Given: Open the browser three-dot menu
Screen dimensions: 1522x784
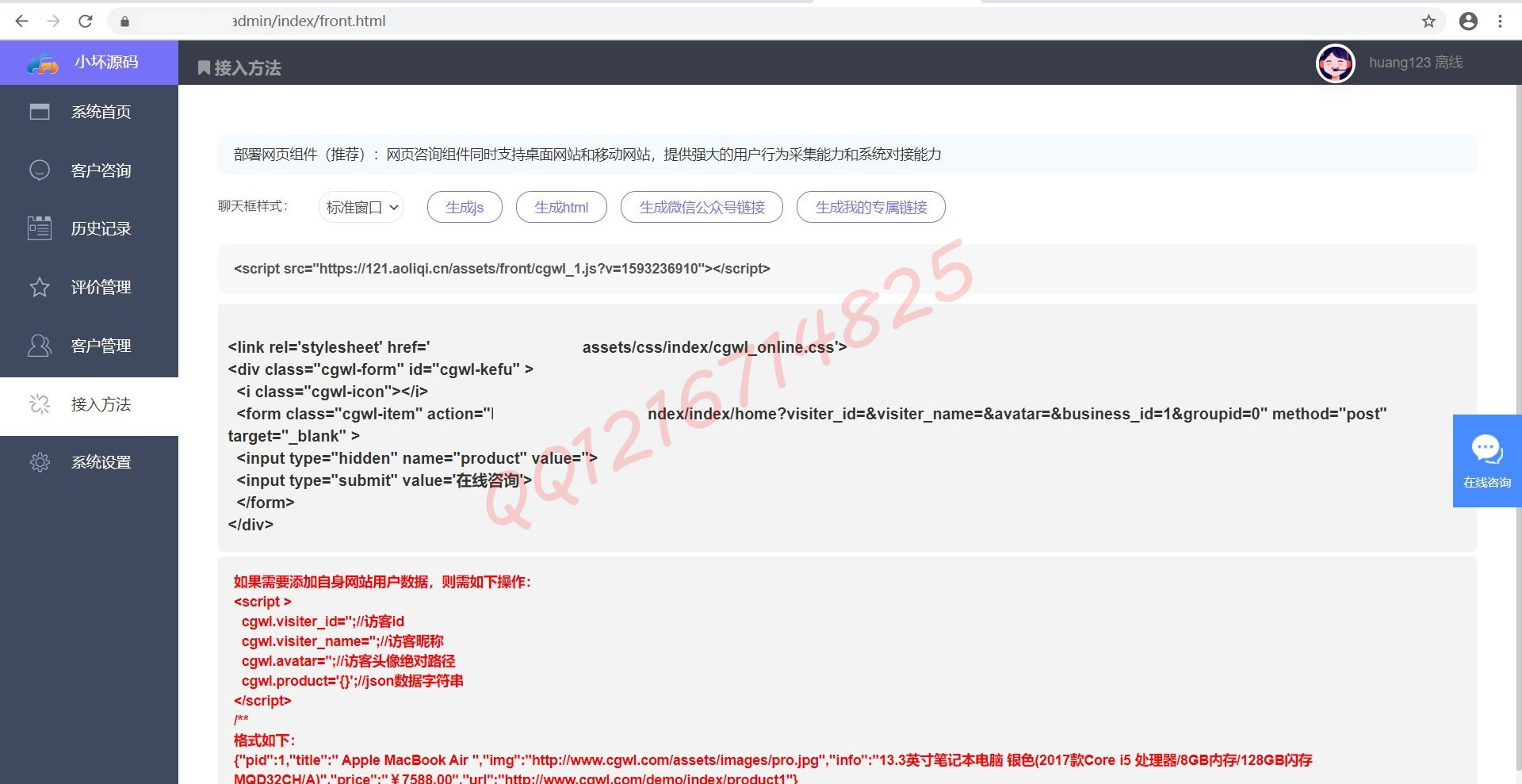Looking at the screenshot, I should pyautogui.click(x=1500, y=21).
